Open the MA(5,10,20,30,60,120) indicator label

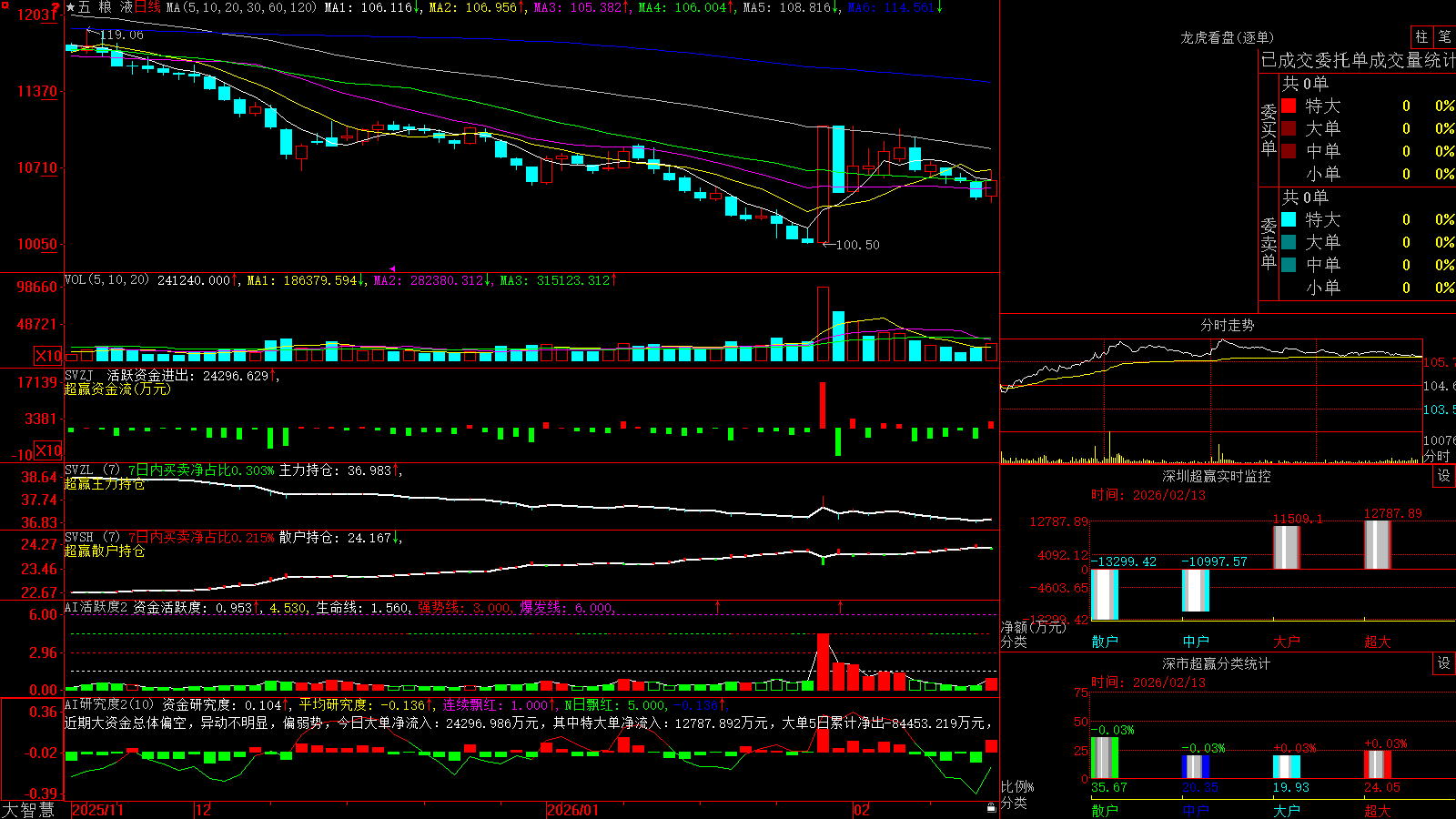pos(241,7)
